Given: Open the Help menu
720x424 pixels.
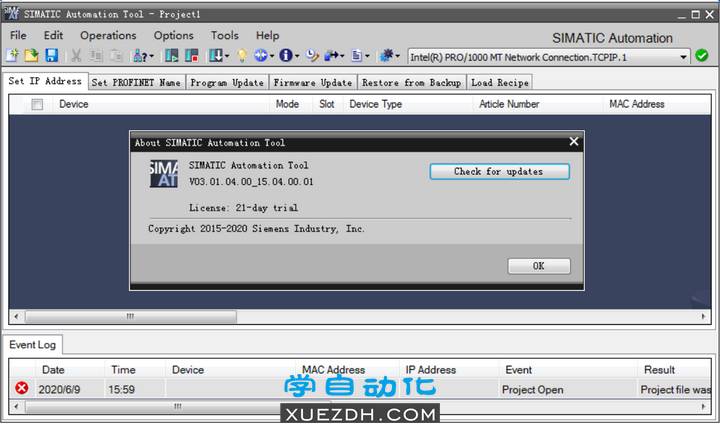Looking at the screenshot, I should click(267, 35).
